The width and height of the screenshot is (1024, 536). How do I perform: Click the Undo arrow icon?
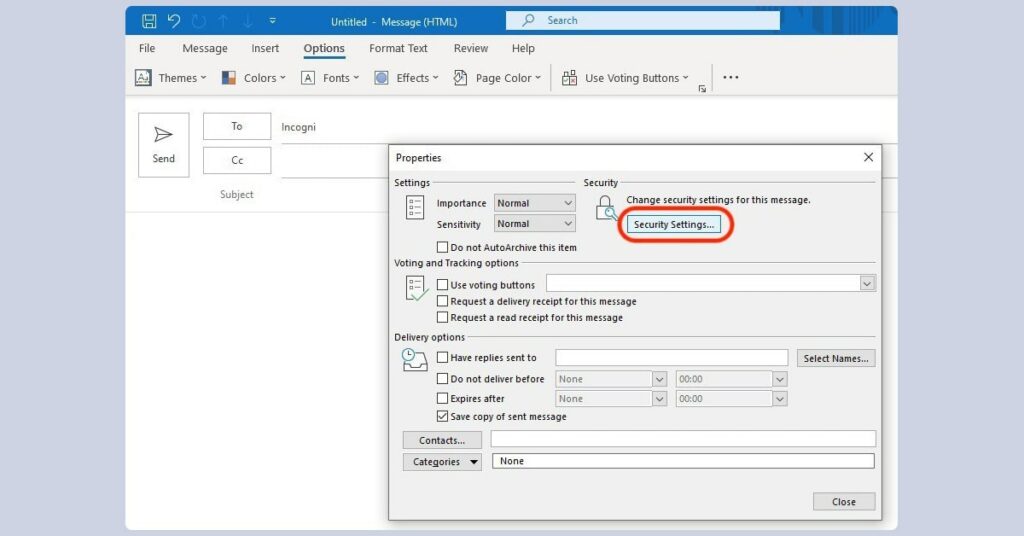tap(174, 21)
